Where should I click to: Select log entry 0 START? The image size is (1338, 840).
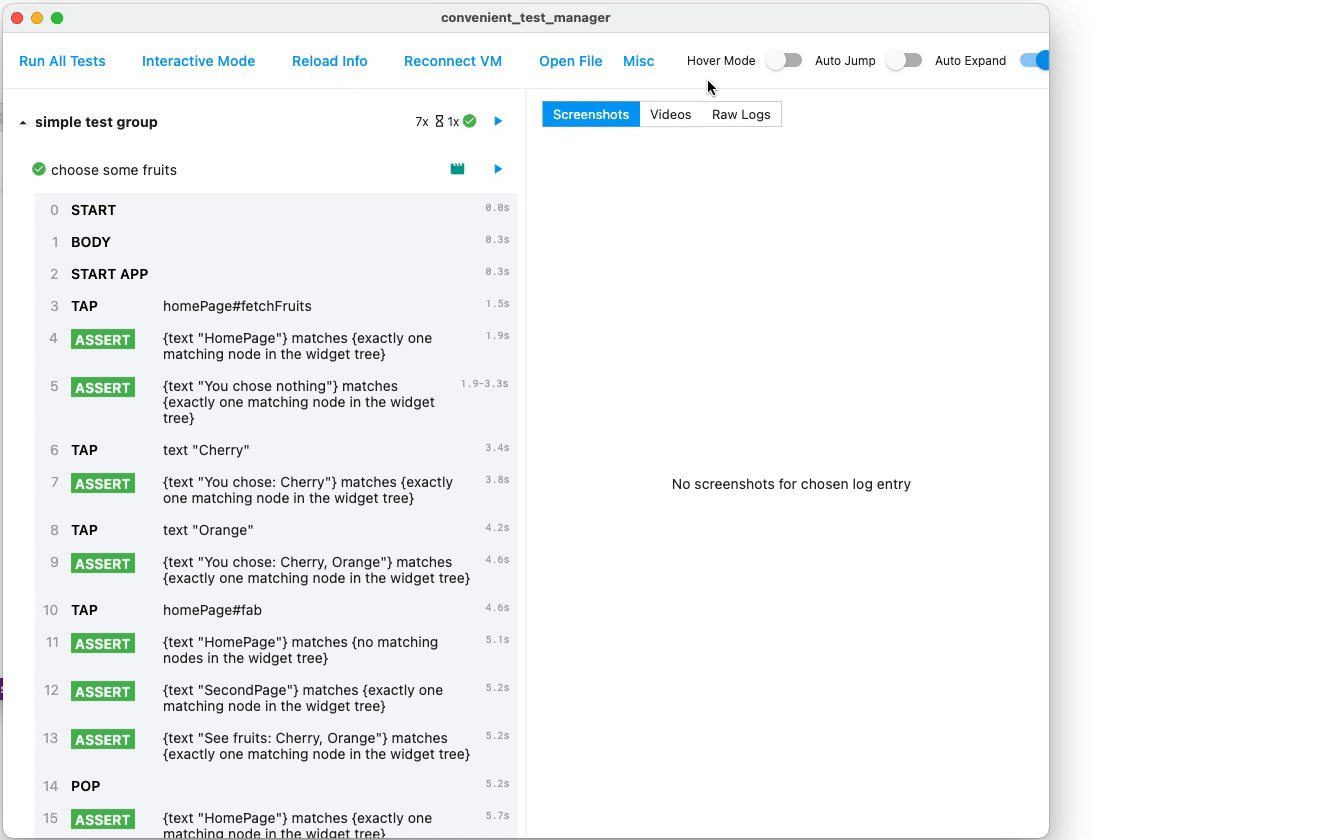[276, 210]
